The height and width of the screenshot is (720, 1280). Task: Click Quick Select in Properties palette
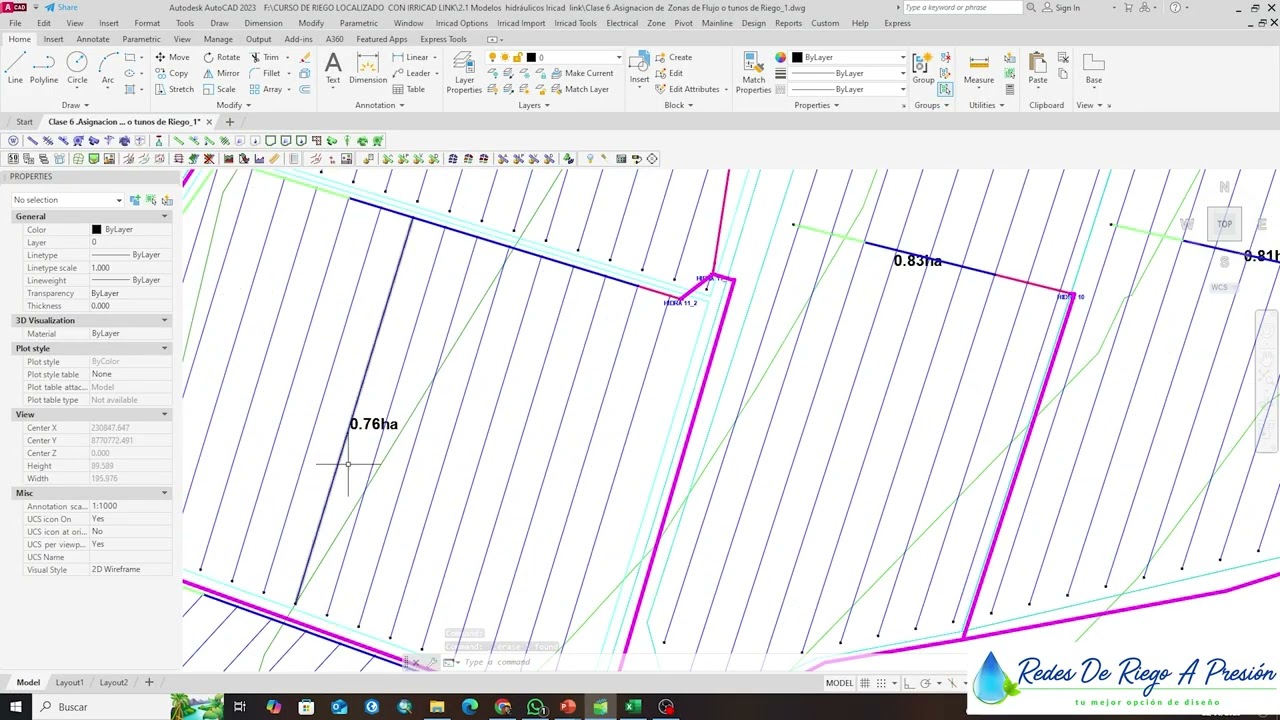[x=166, y=200]
